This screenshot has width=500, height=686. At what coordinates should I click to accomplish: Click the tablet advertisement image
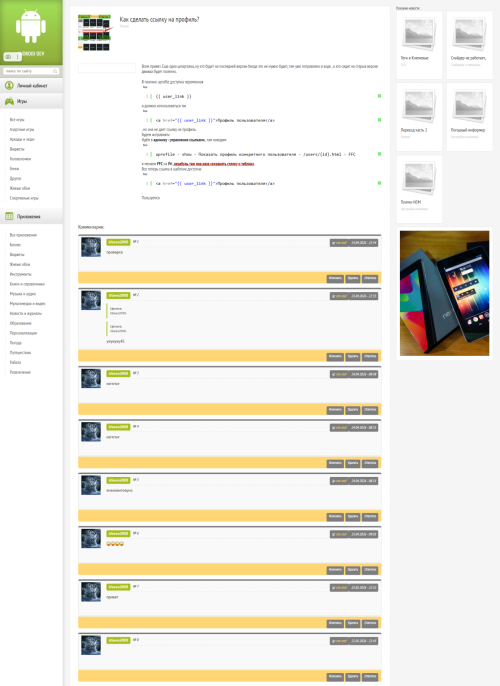[444, 293]
